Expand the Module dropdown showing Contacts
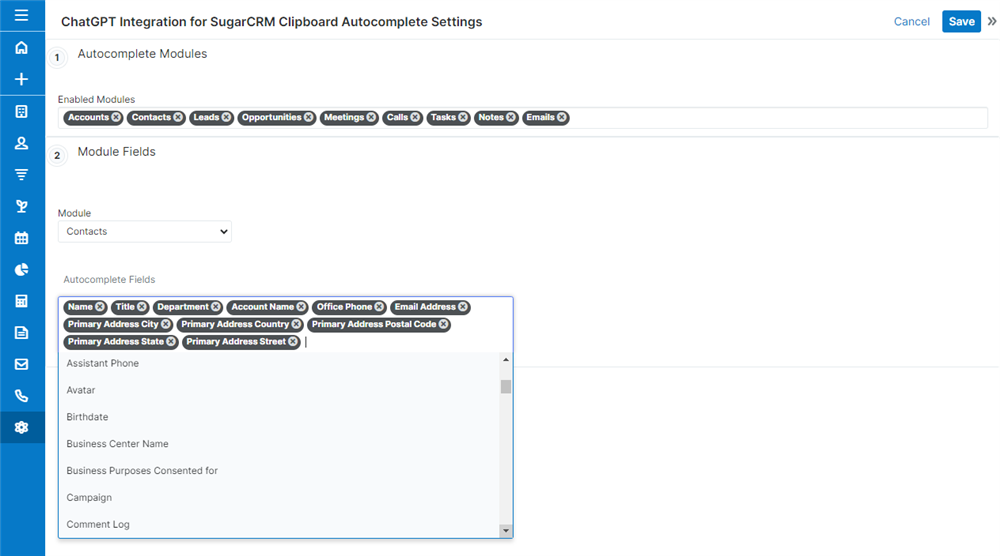Screen dimensions: 1000x556 point(144,232)
